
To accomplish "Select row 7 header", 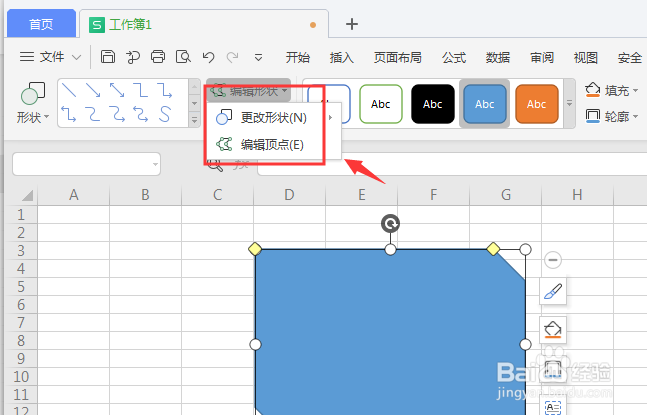I will coord(21,323).
